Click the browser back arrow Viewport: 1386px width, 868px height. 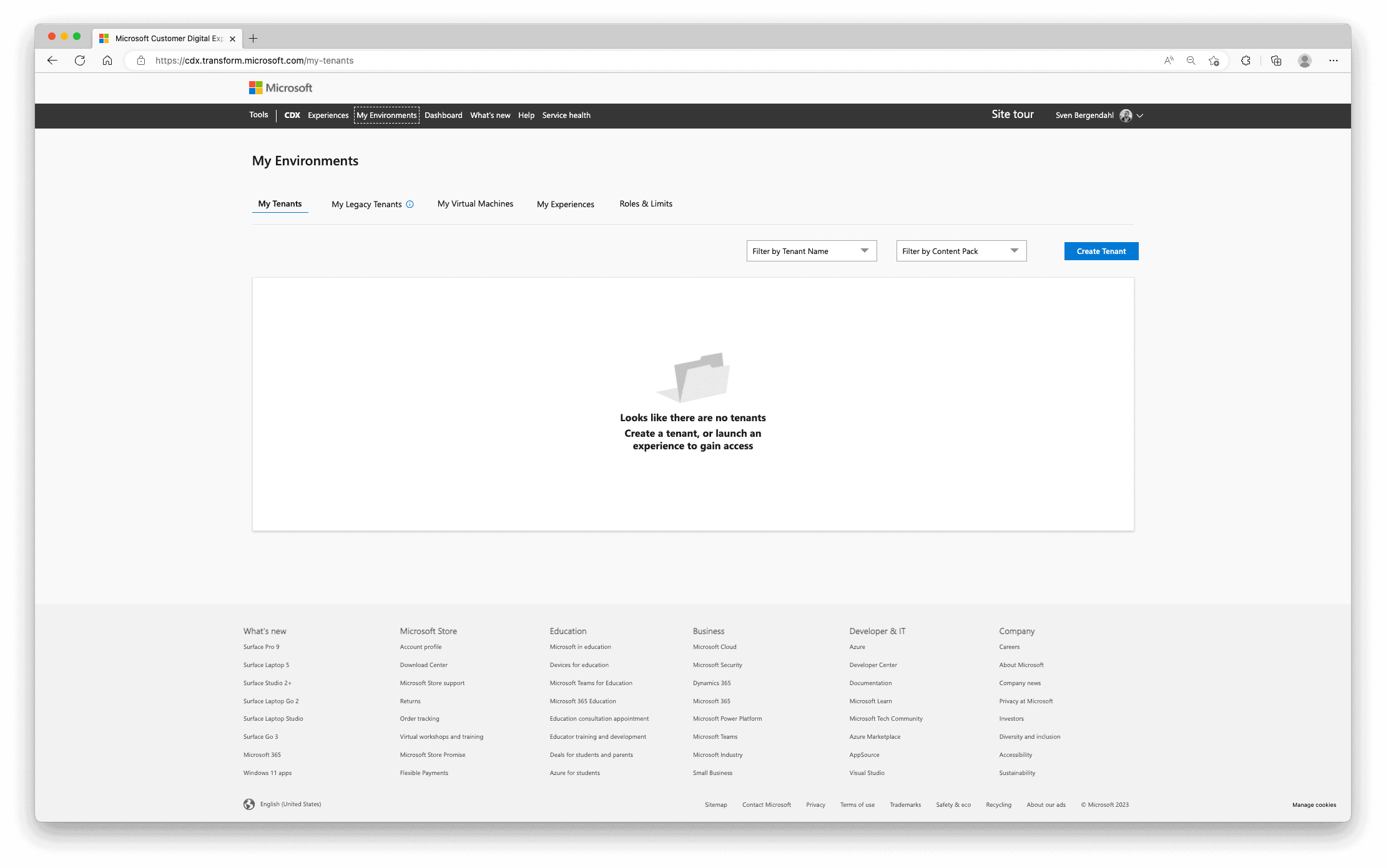tap(52, 61)
